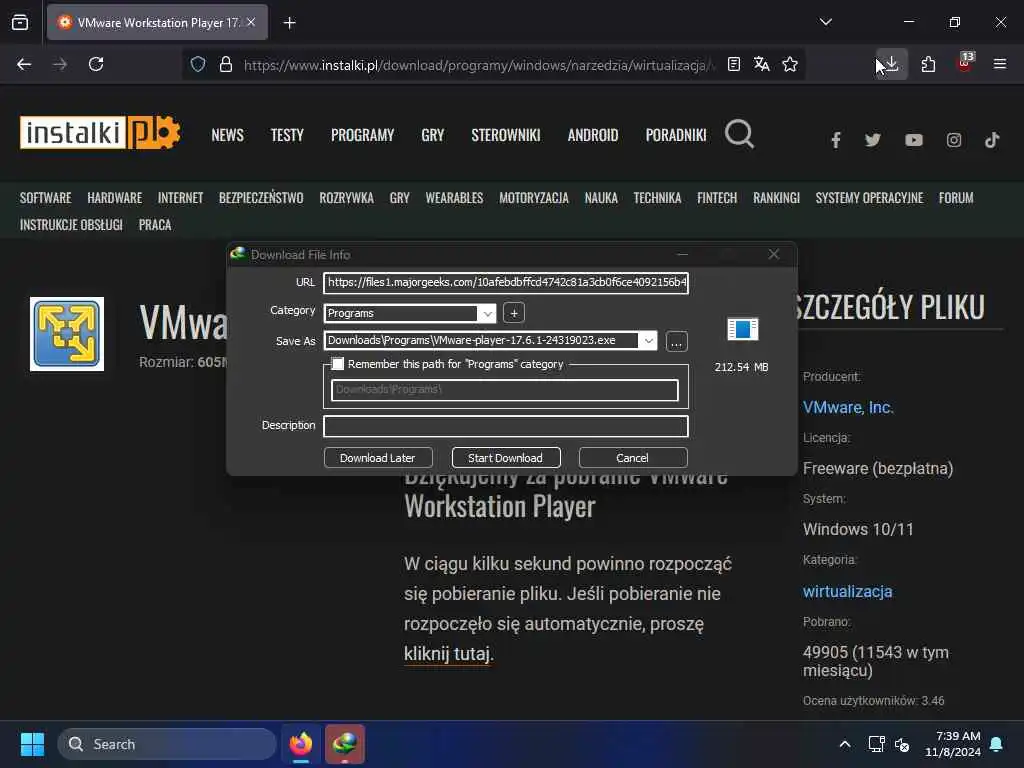Show hidden system tray icons
The height and width of the screenshot is (768, 1024).
coord(844,744)
